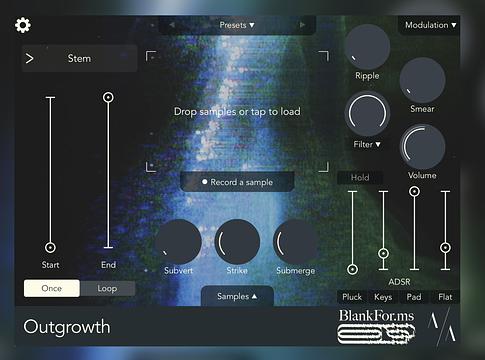This screenshot has width=485, height=360.
Task: Toggle the Hold button
Action: [360, 178]
